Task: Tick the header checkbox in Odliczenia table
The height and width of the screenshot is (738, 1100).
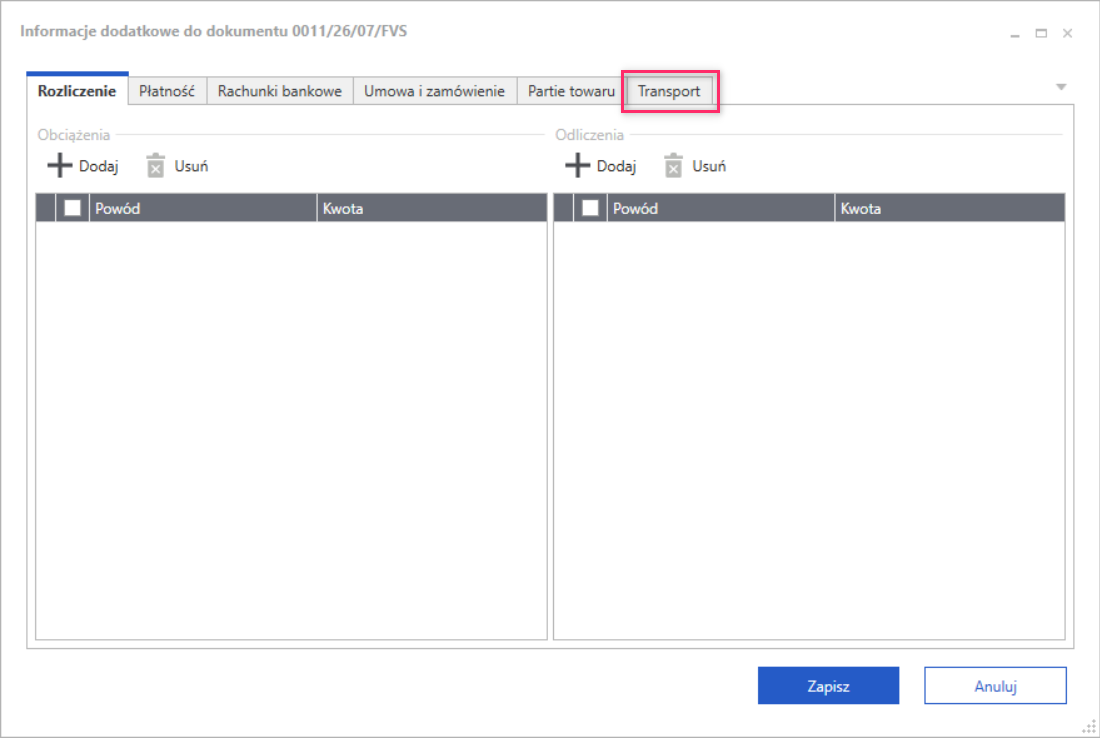Action: click(x=590, y=208)
